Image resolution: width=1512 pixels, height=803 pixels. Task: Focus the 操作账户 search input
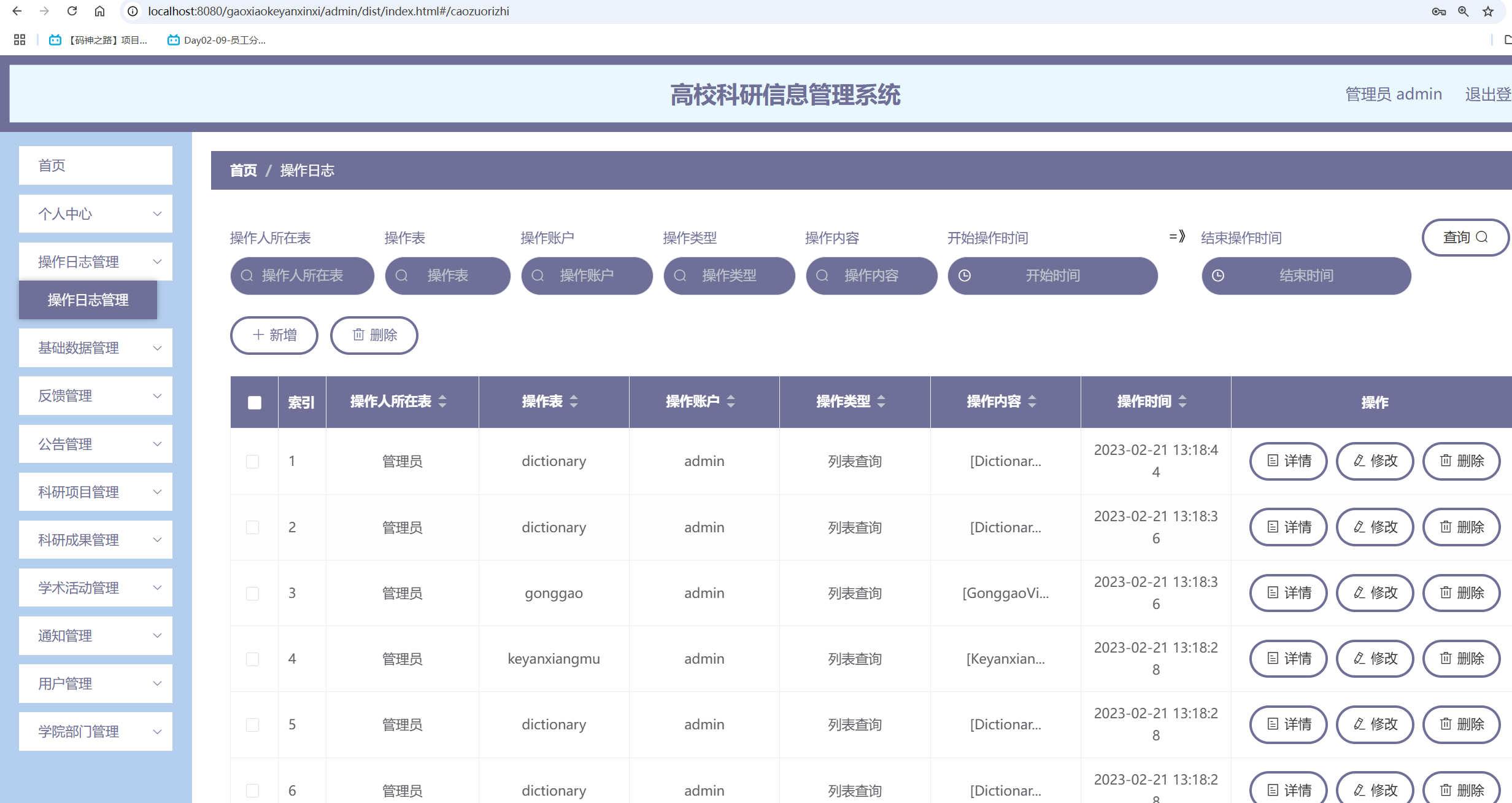pyautogui.click(x=587, y=276)
